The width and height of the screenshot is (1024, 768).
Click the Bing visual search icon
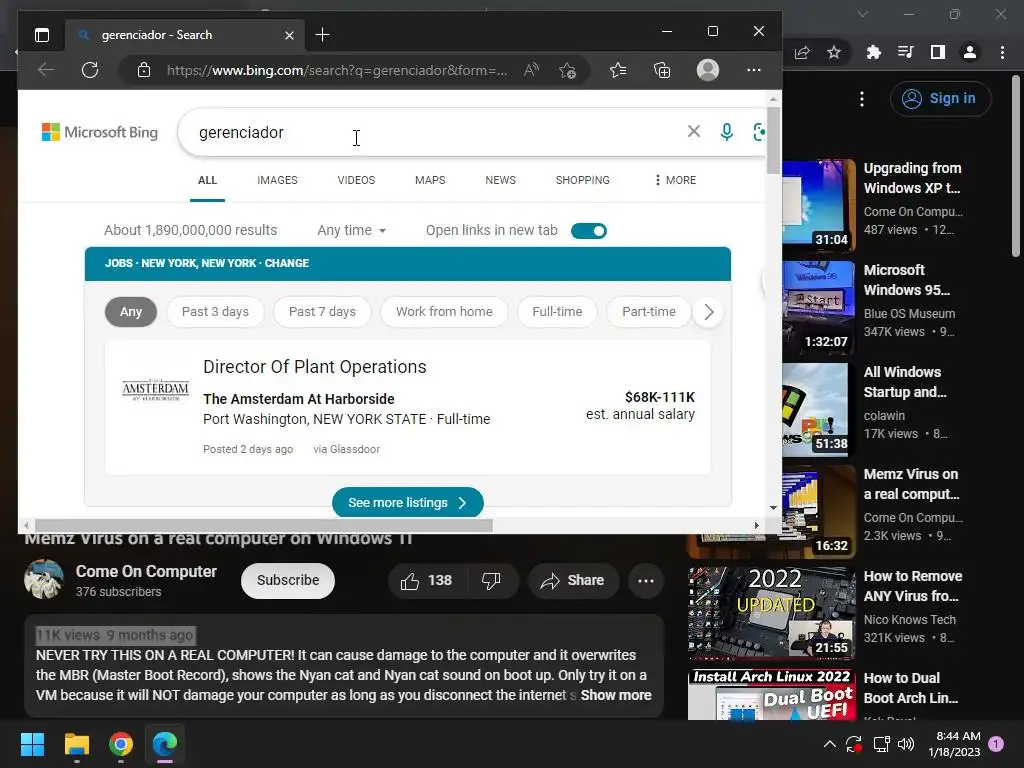(759, 132)
